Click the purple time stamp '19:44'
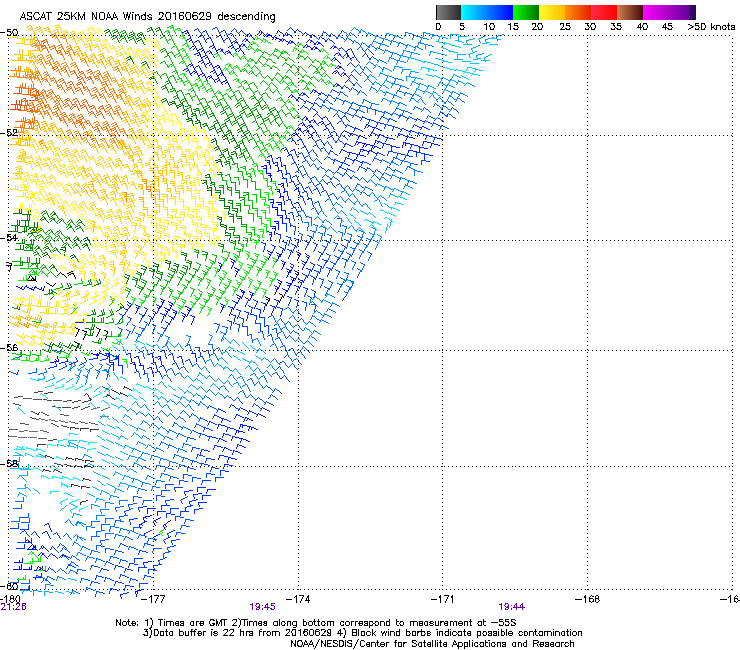This screenshot has height=650, width=740. [512, 607]
